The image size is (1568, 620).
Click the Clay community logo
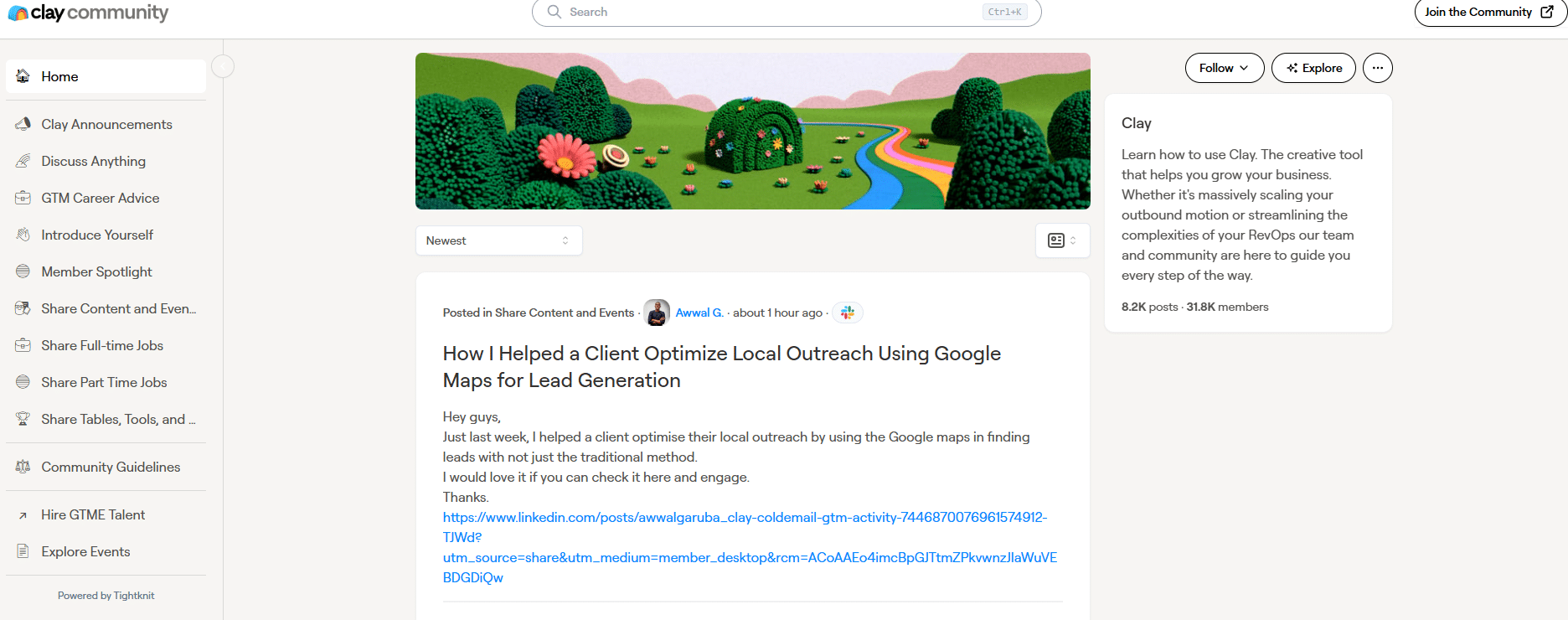click(x=88, y=13)
